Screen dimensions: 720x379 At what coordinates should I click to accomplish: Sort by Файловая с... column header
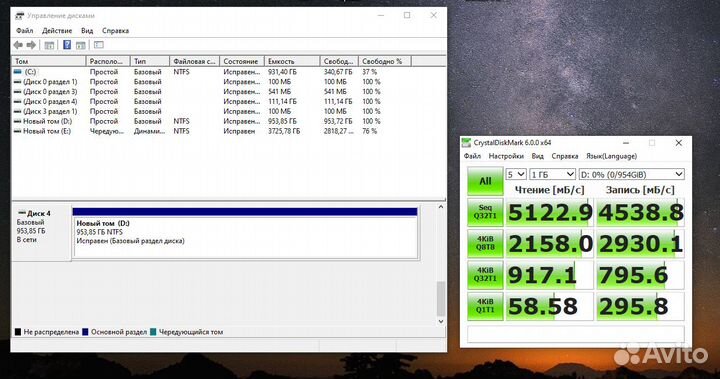point(195,61)
